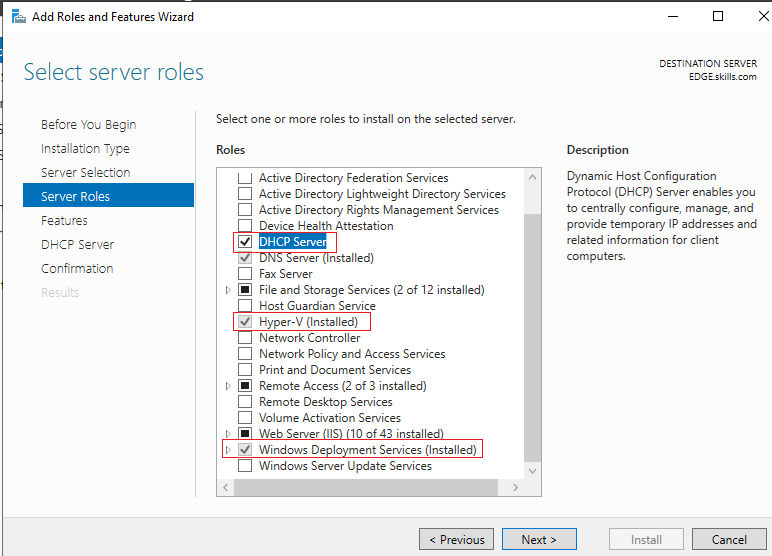This screenshot has height=556, width=772.
Task: Expand File and Storage Services node
Action: (228, 290)
